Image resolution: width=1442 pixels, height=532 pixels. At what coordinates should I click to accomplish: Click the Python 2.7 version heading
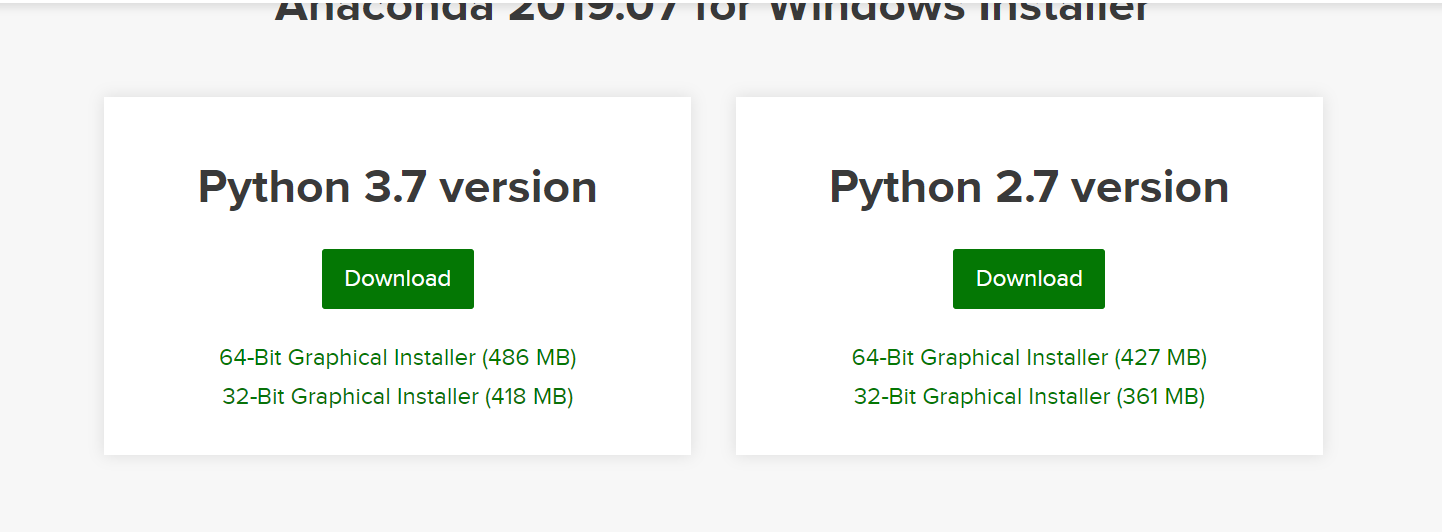click(1029, 187)
